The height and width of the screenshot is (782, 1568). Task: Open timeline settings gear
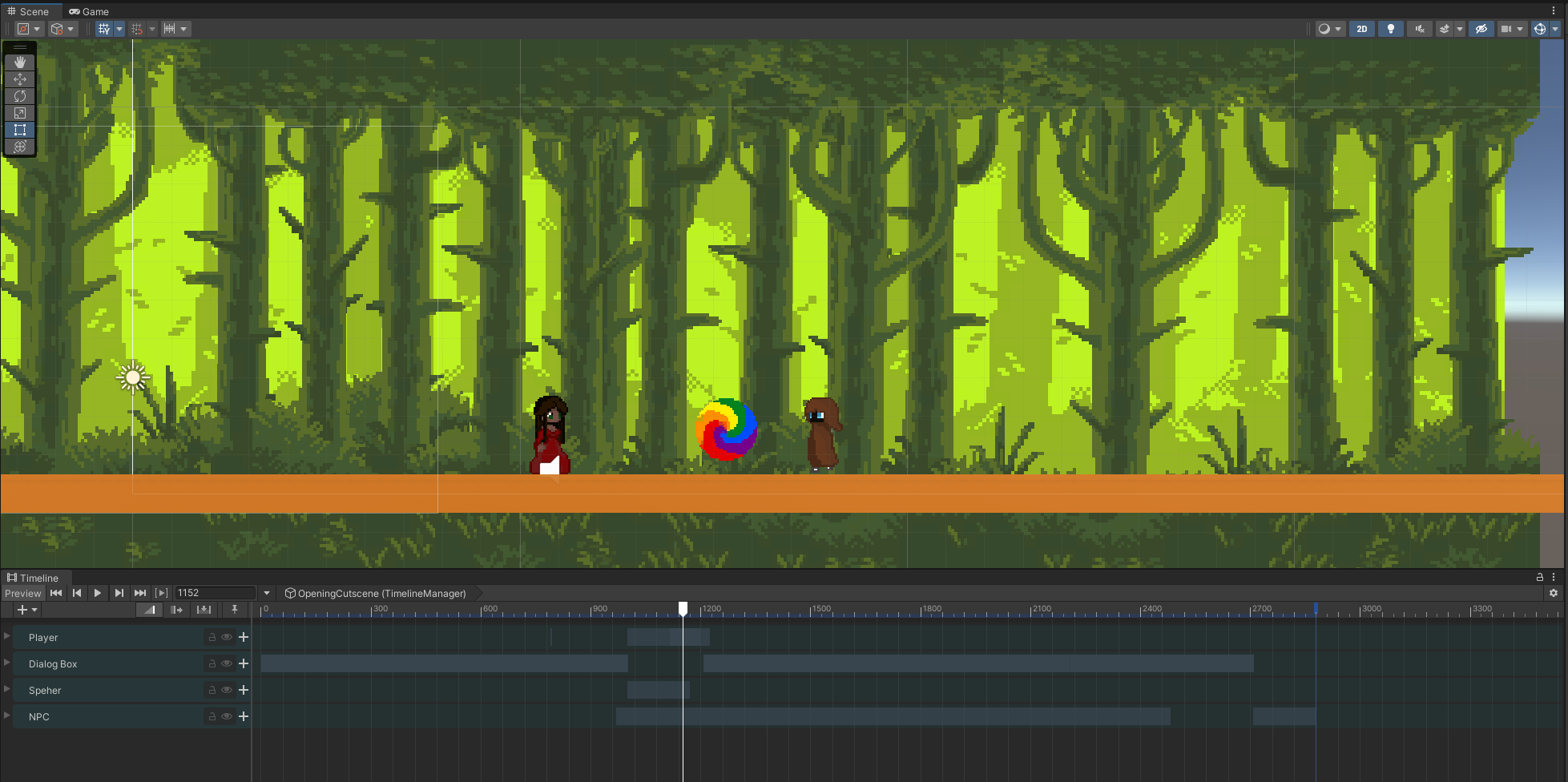(x=1554, y=593)
